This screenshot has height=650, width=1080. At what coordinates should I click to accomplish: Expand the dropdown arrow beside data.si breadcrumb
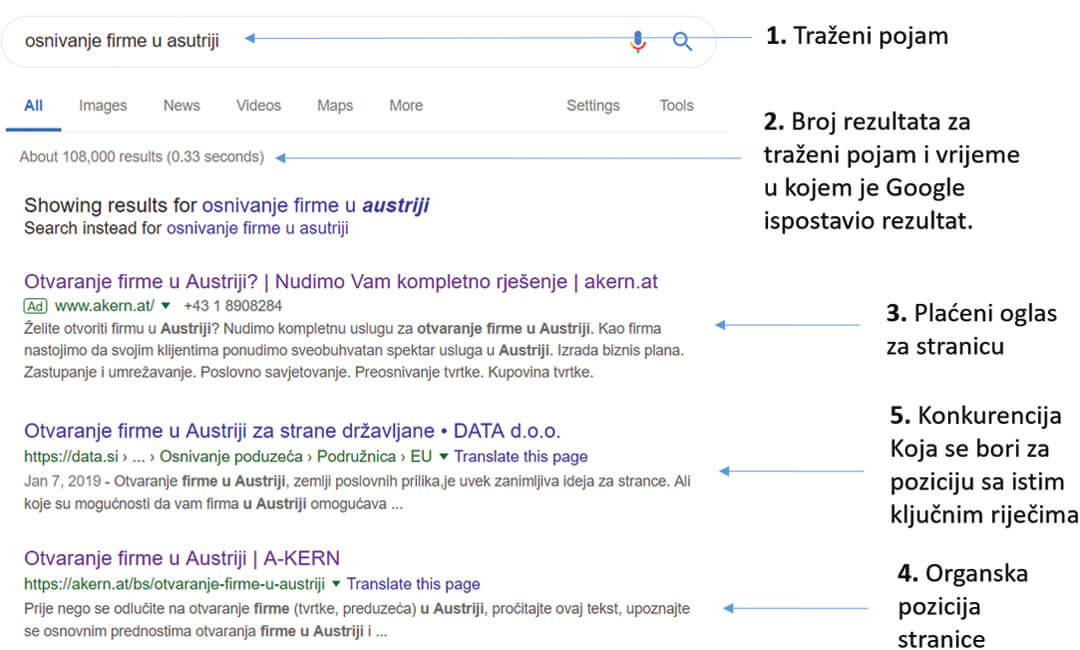coord(444,456)
